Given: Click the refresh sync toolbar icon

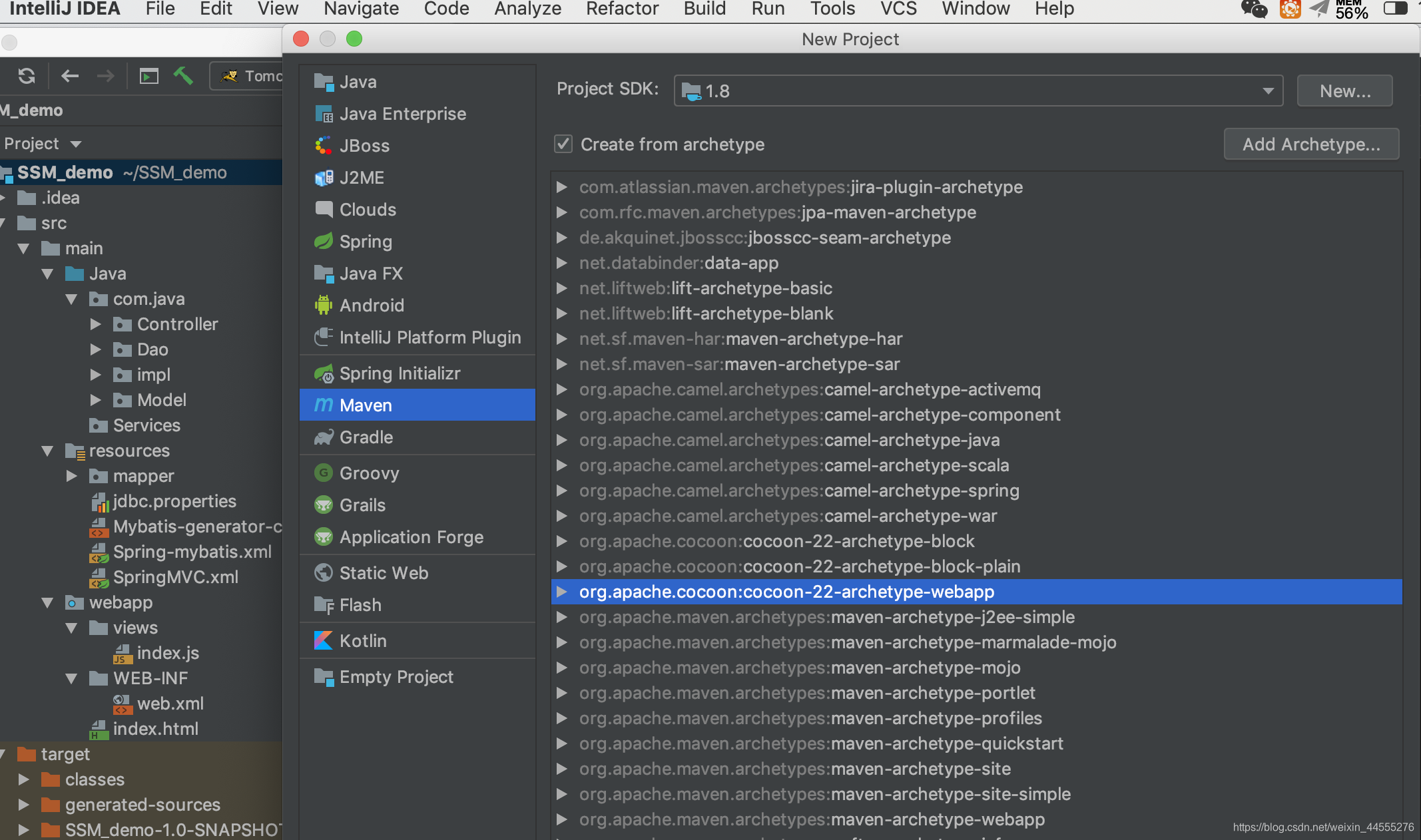Looking at the screenshot, I should (27, 76).
